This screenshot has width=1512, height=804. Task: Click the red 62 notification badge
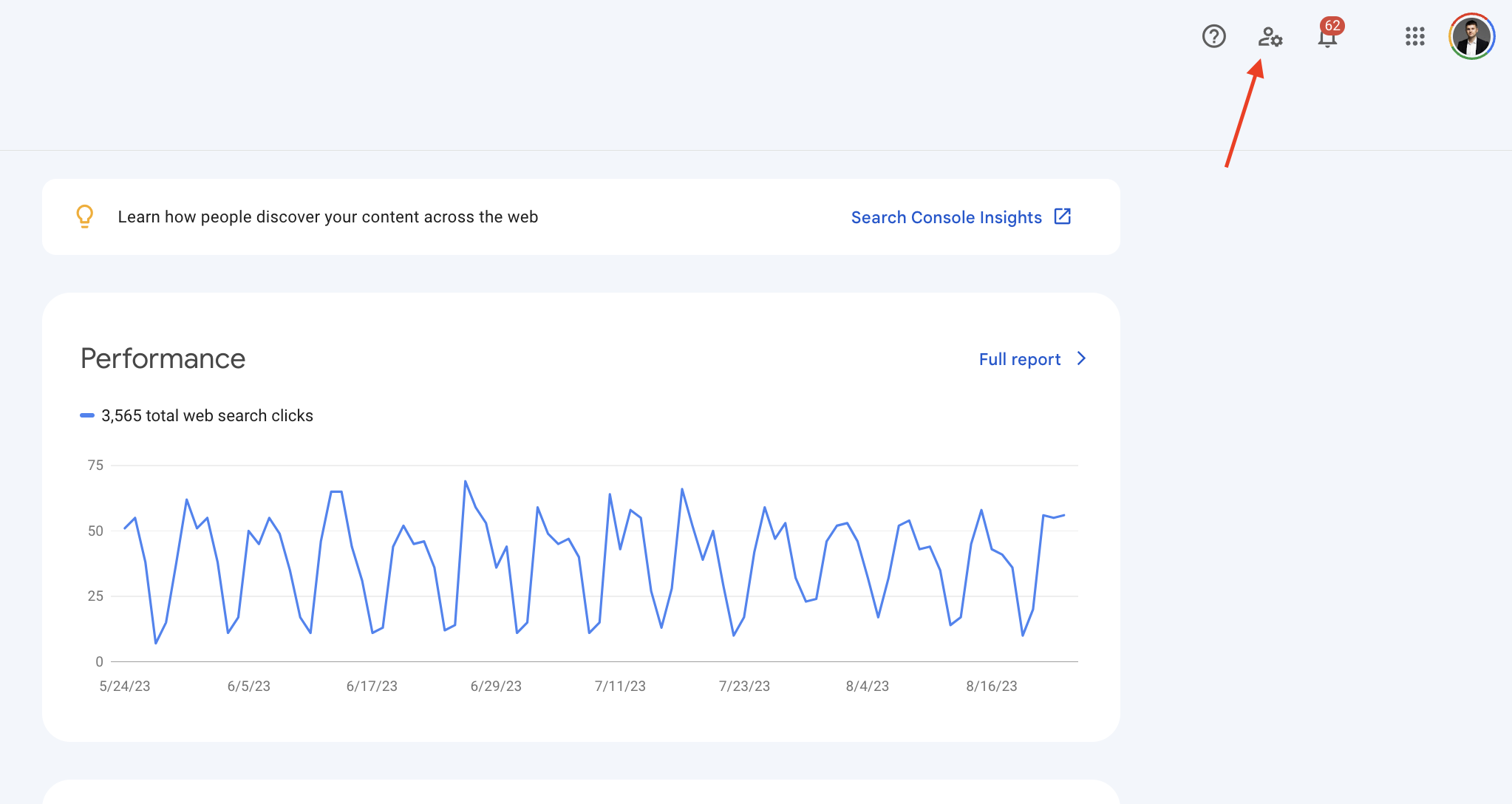click(1332, 26)
